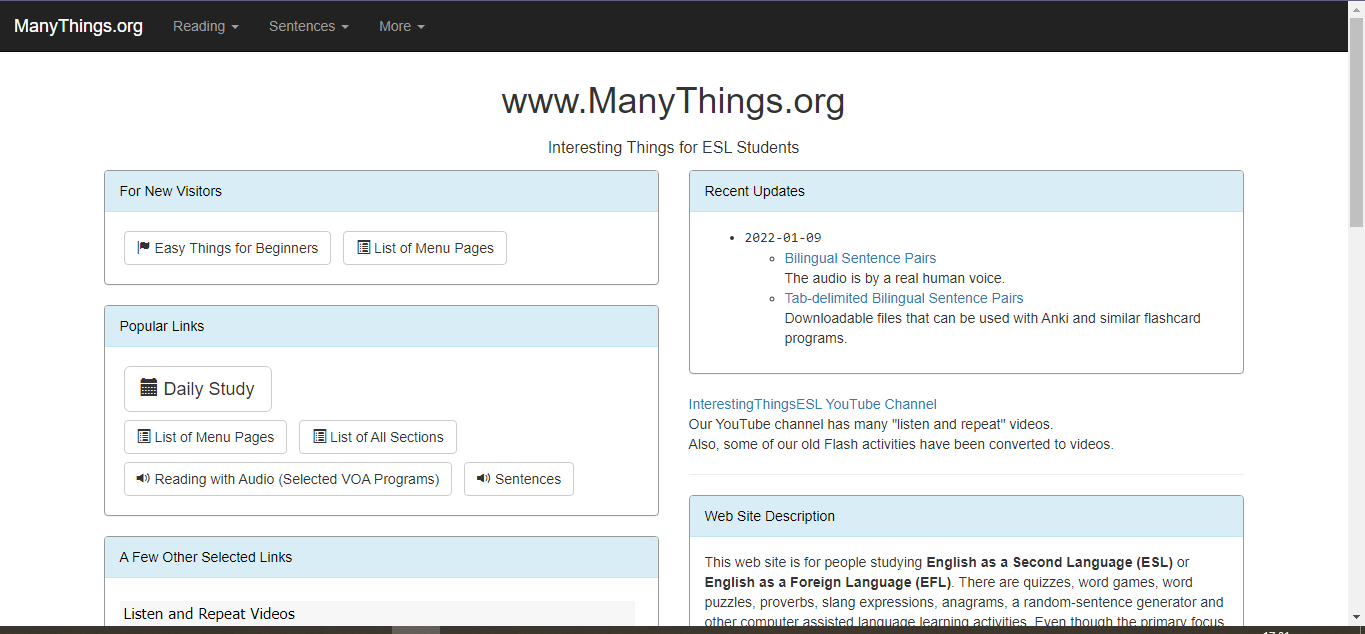
Task: Open the Bilingual Sentence Pairs link
Action: tap(860, 258)
